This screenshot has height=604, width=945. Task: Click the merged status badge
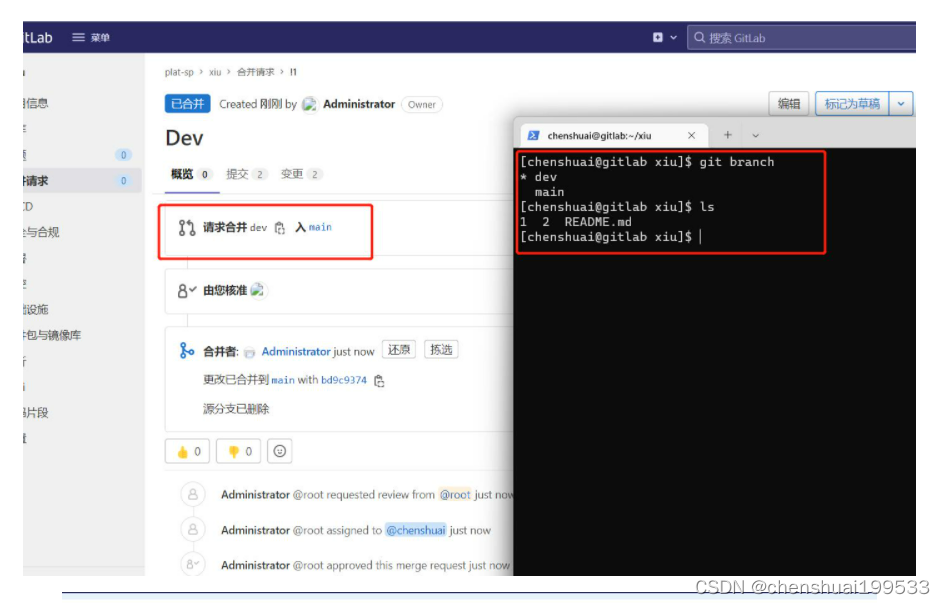(187, 104)
